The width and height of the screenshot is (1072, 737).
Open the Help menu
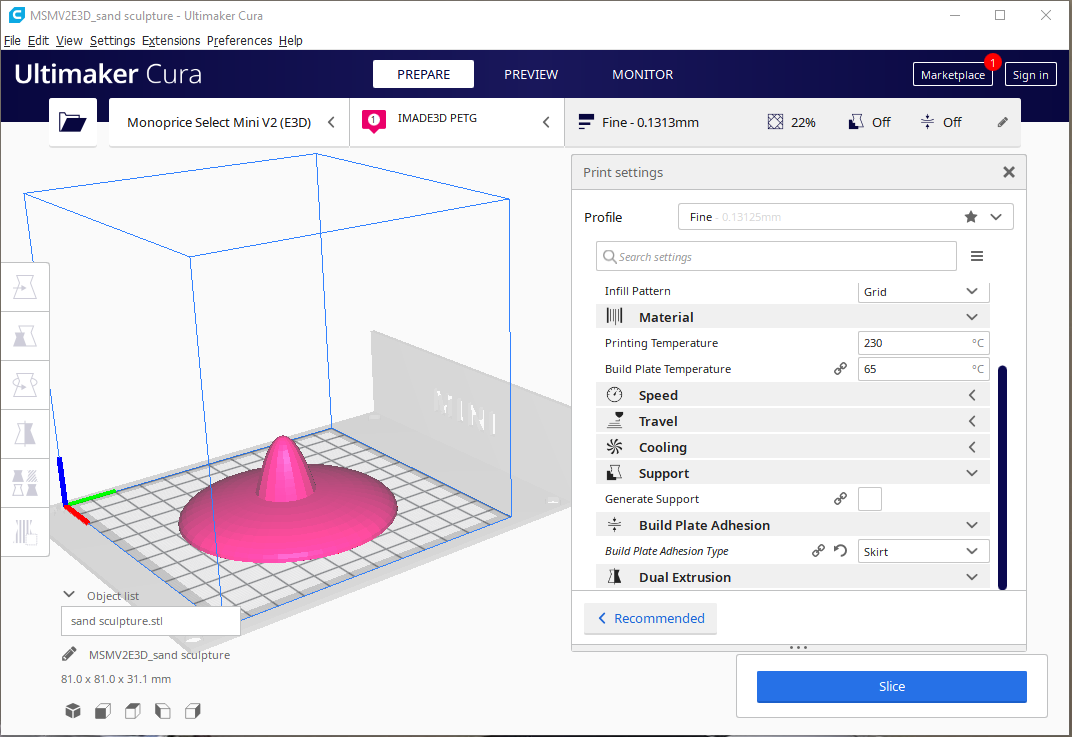291,40
